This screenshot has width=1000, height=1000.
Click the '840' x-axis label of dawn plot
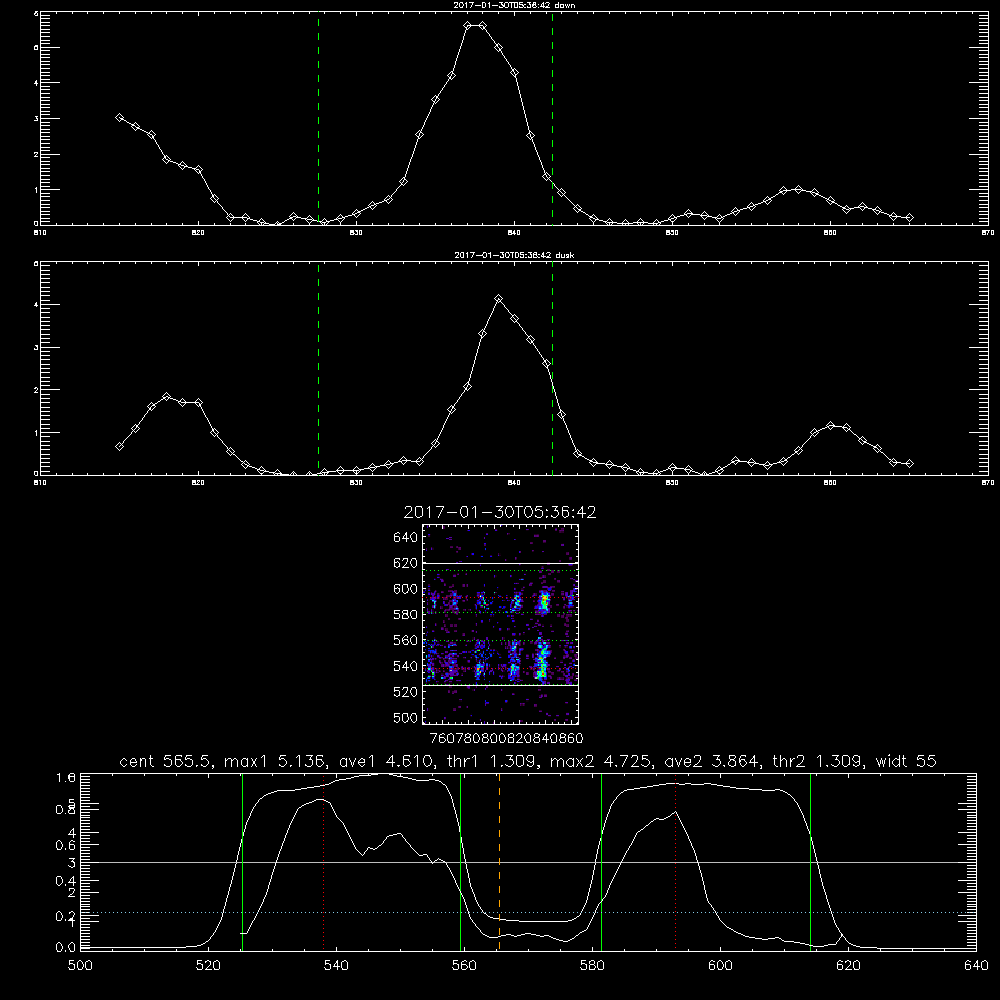pyautogui.click(x=514, y=233)
